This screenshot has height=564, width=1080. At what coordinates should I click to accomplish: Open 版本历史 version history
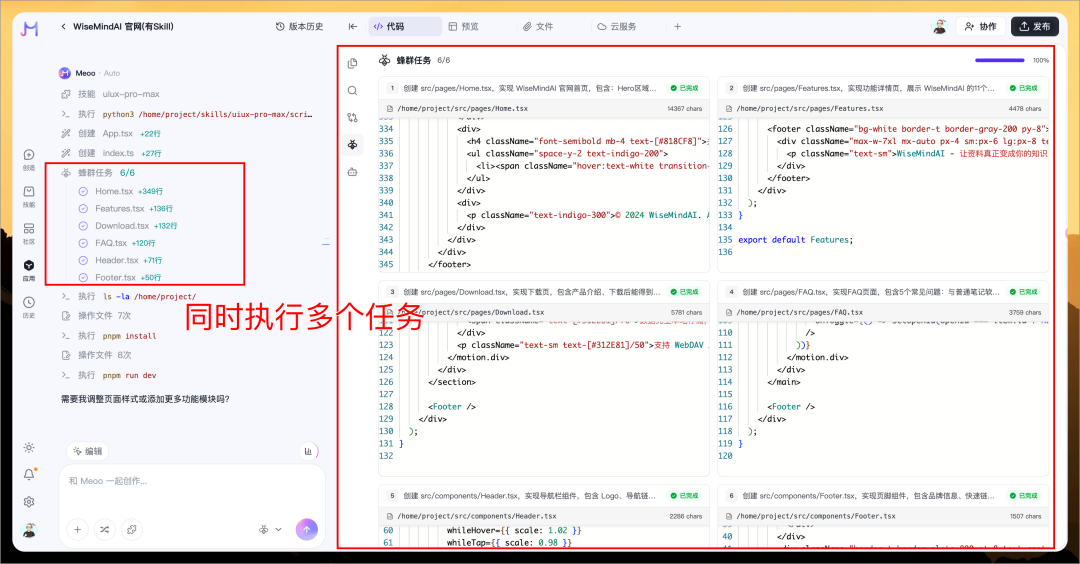299,26
